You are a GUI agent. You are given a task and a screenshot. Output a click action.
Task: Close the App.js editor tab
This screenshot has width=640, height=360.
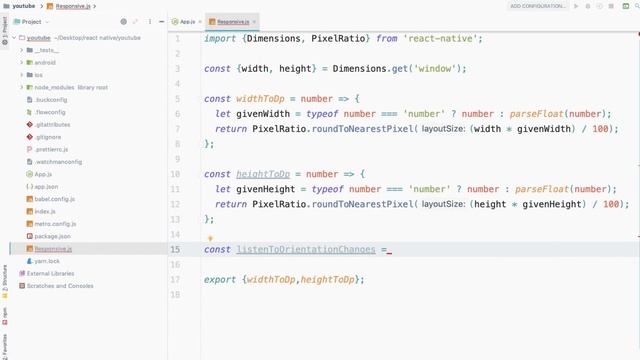(200, 22)
